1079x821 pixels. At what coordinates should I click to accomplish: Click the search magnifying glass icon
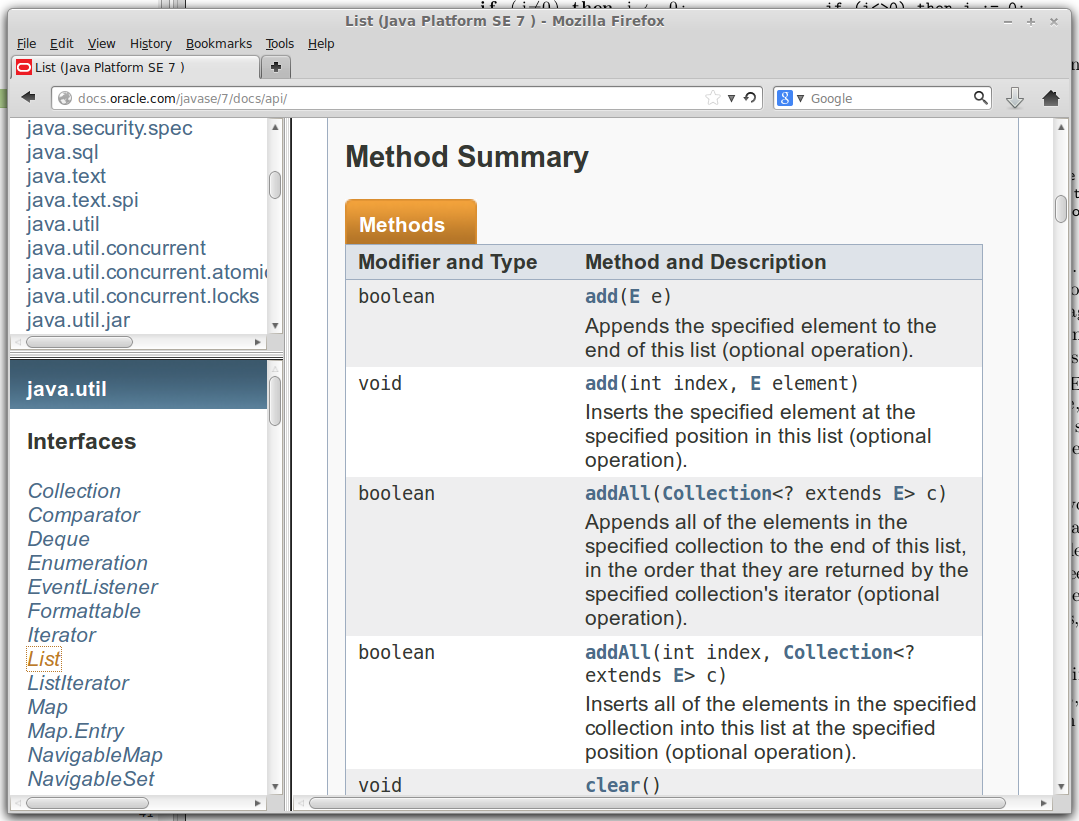coord(981,98)
